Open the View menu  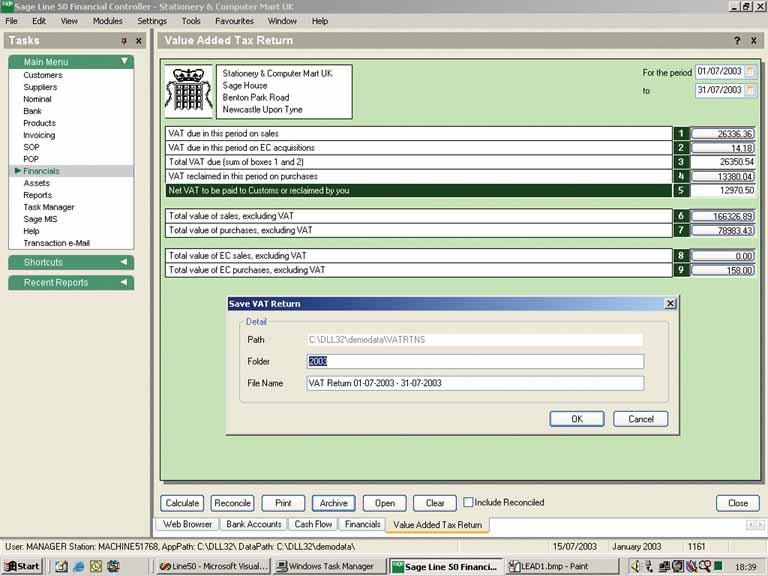69,21
